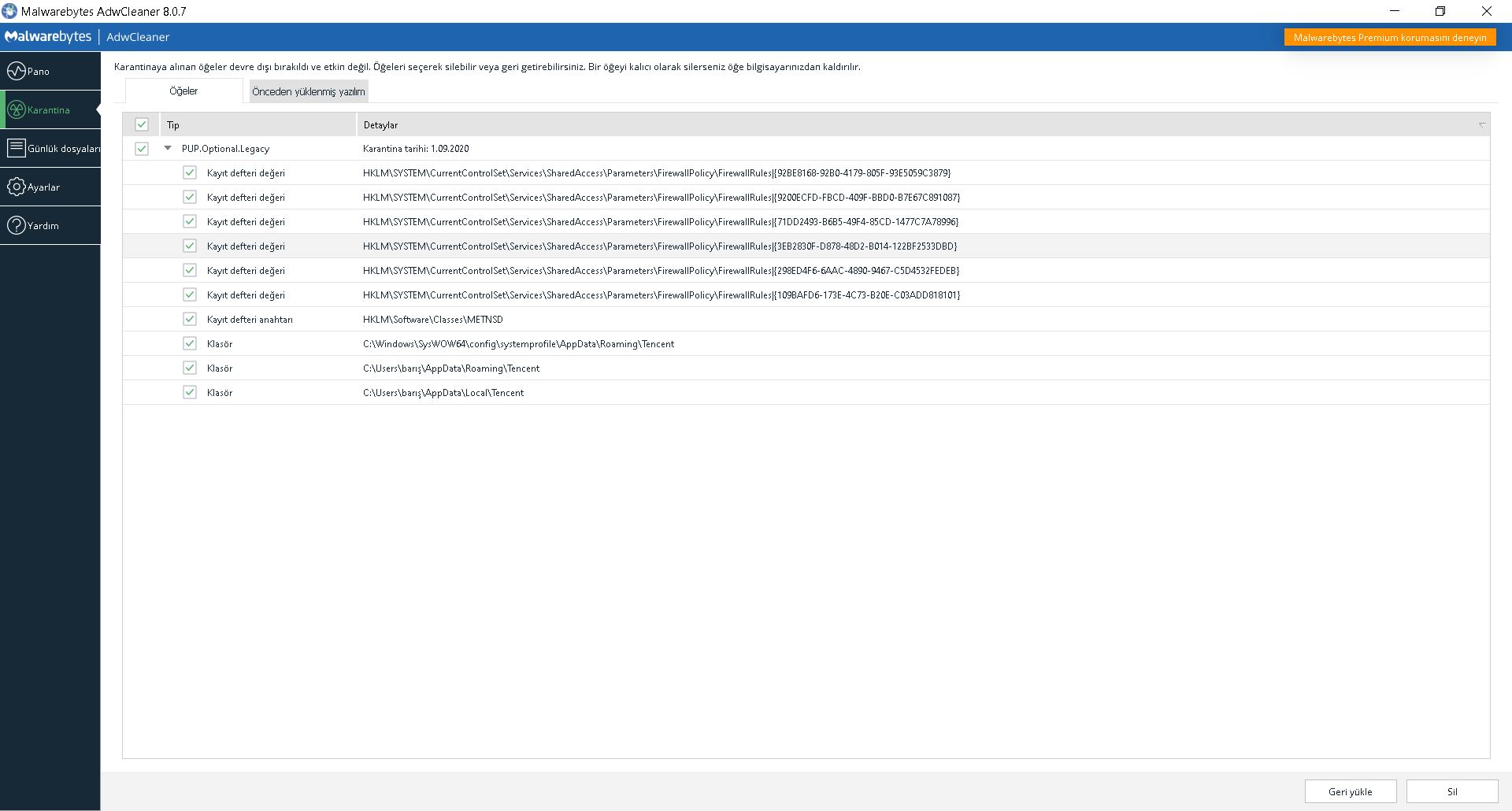Select path ending {298ED4F6-6AAC-4890-9467-C5D4532FEDEB}
The height and width of the screenshot is (811, 1512).
pyautogui.click(x=661, y=271)
